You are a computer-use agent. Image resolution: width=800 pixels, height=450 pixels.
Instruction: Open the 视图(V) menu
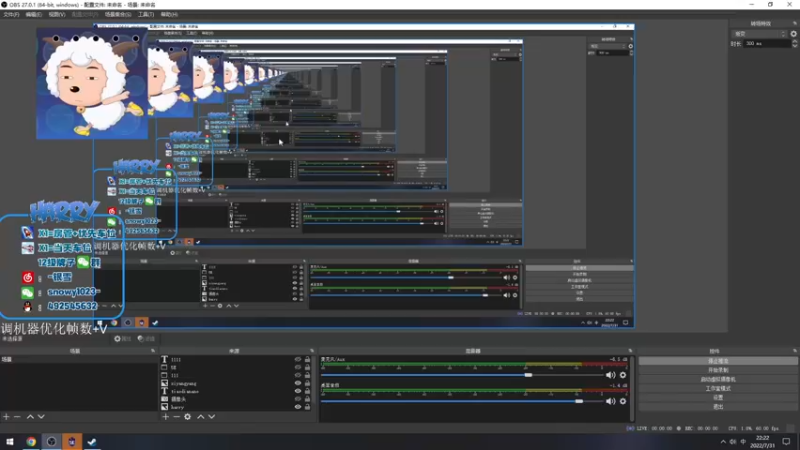pos(57,14)
